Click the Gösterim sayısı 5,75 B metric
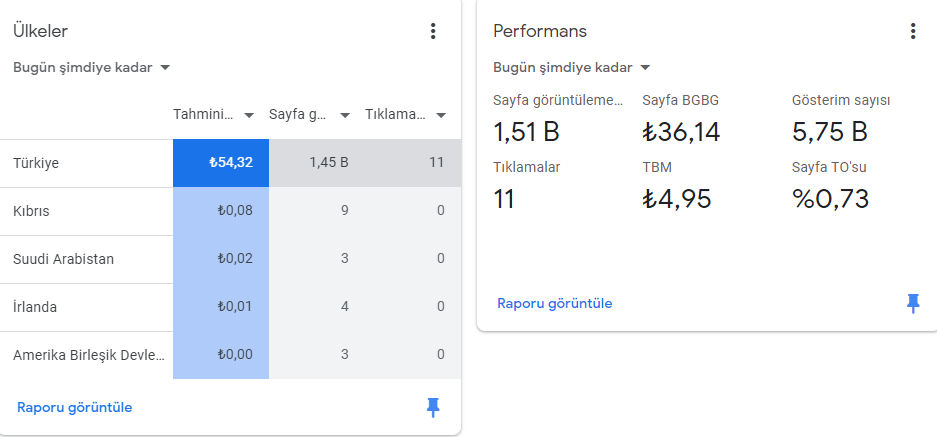937x437 pixels. coord(841,120)
